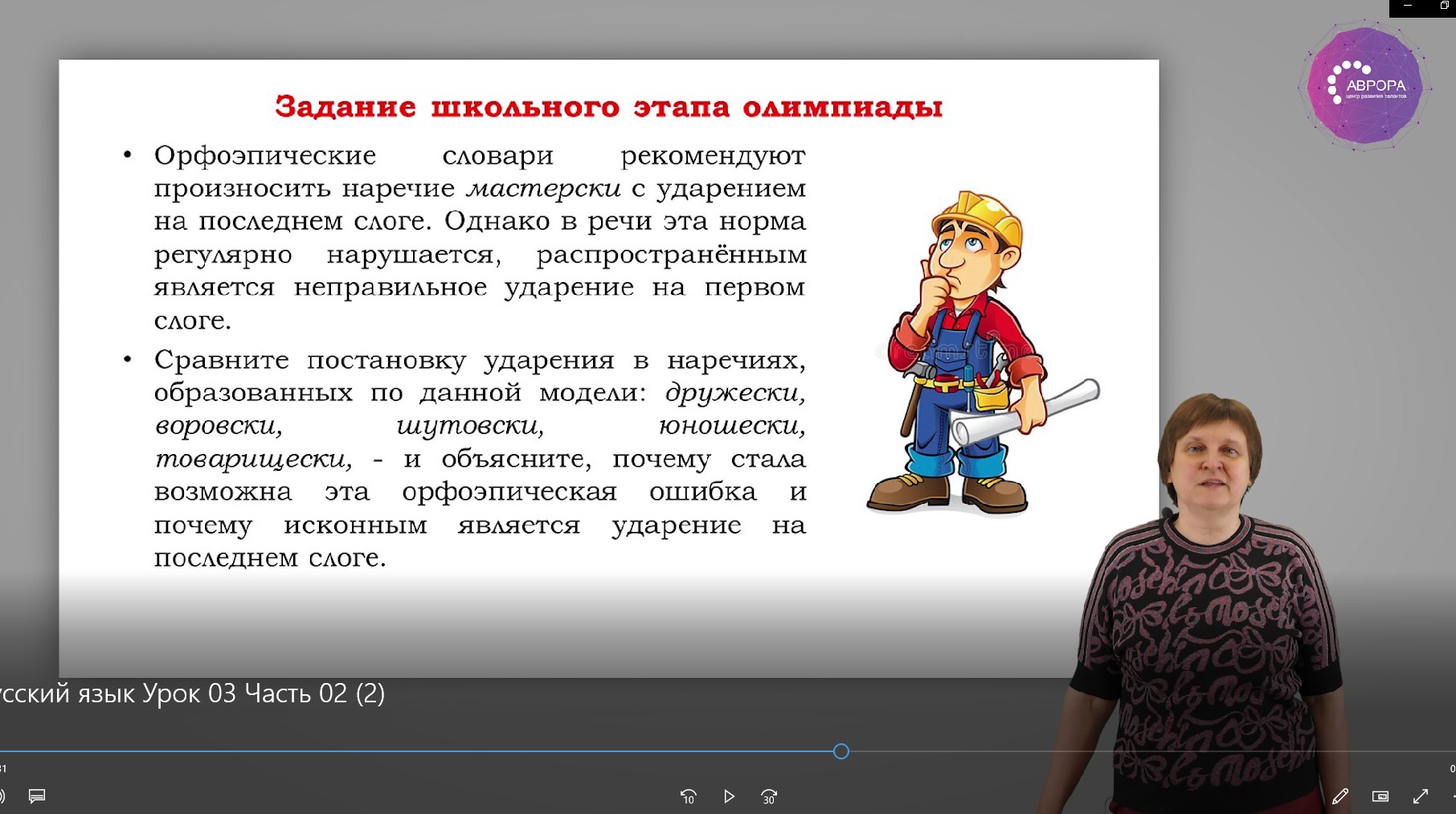Click the red slide heading 'Задание школьного этапа олимпиады'
This screenshot has width=1456, height=814.
pyautogui.click(x=608, y=107)
